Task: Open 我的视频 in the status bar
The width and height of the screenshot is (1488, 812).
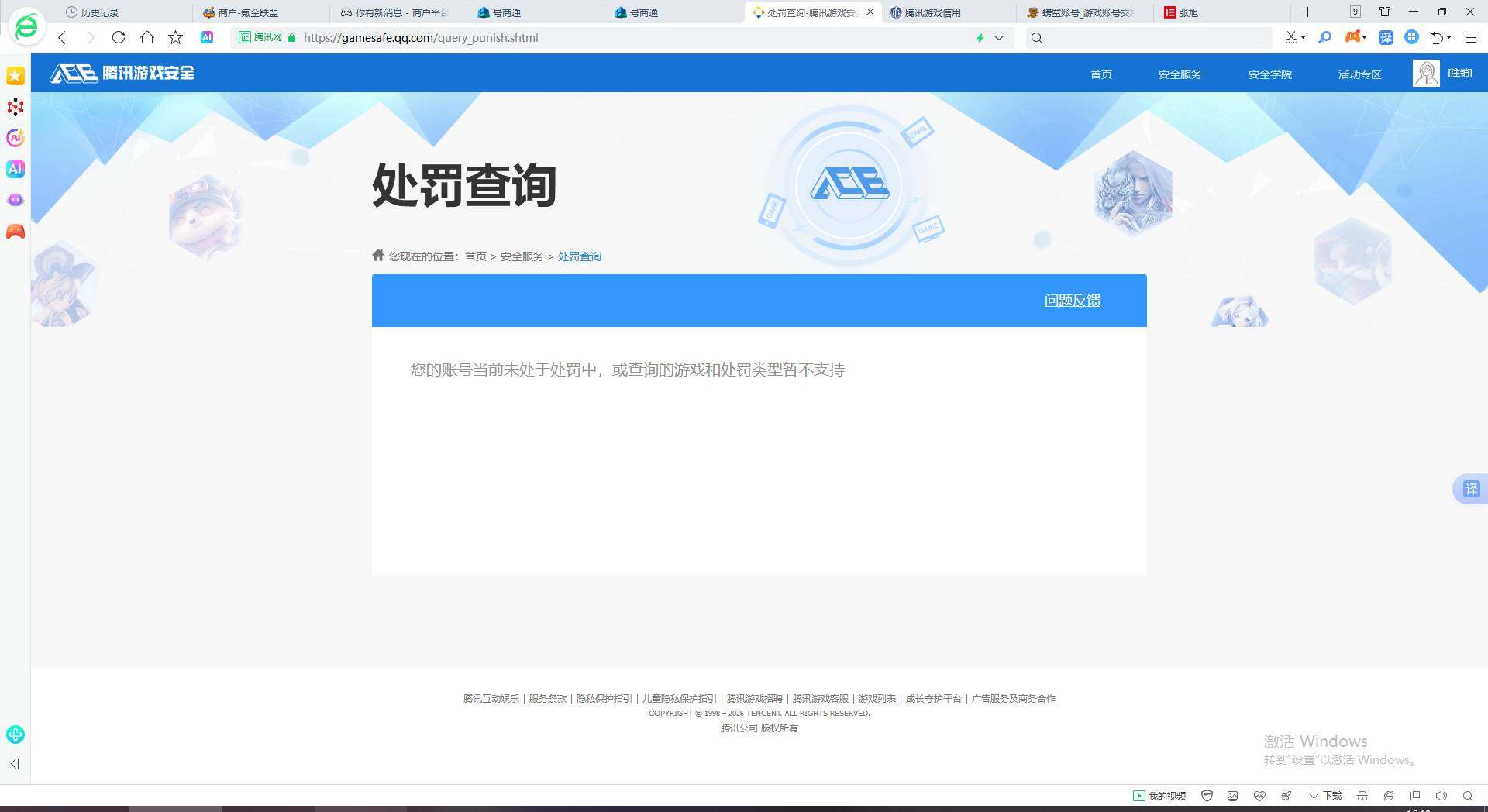Action: coord(1159,796)
